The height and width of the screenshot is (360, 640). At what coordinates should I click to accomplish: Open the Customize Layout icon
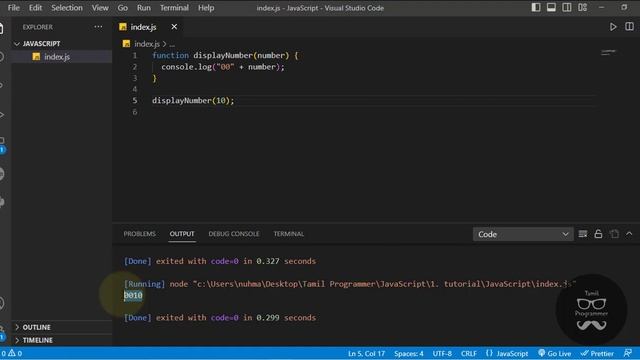click(582, 7)
